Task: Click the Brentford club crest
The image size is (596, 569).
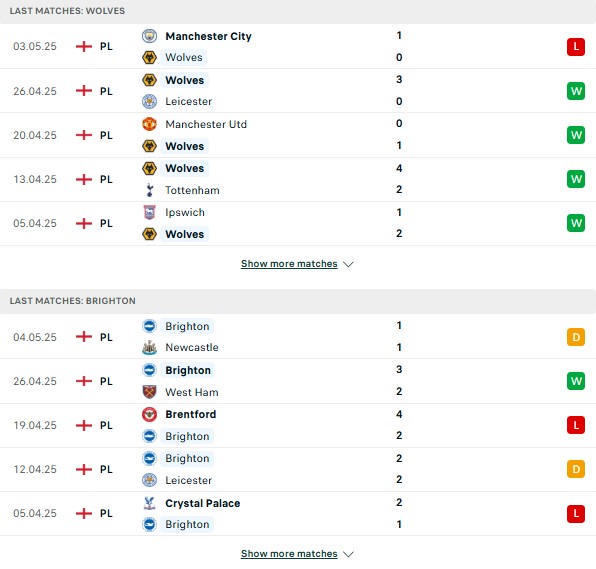Action: (x=149, y=414)
